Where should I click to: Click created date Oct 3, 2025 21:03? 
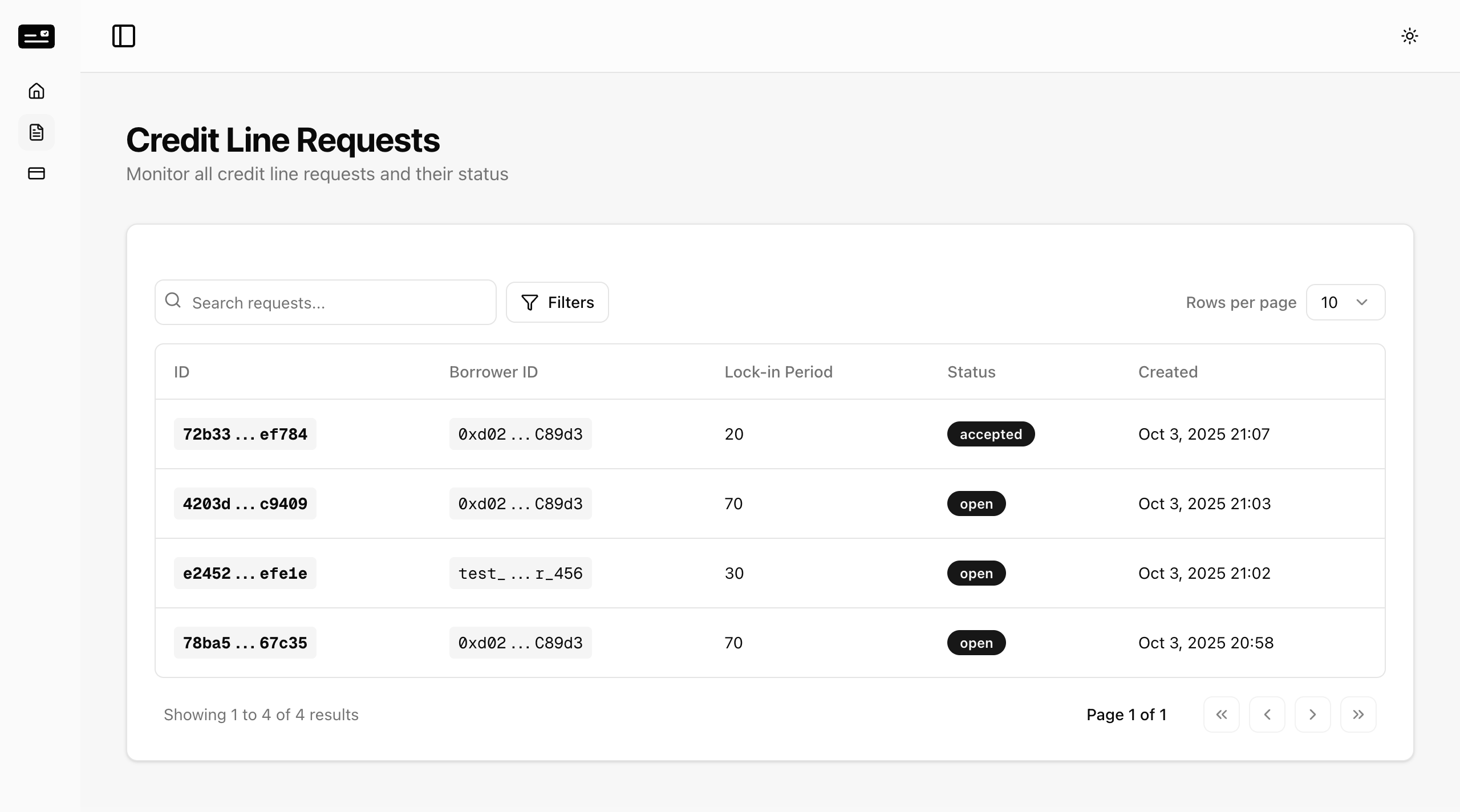tap(1204, 504)
